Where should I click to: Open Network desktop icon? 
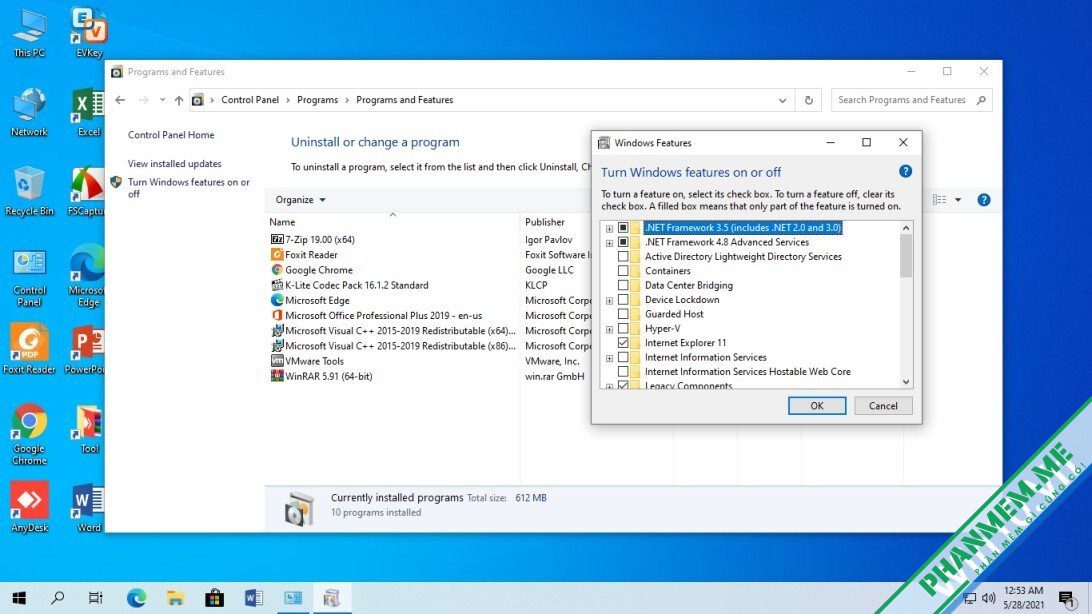pyautogui.click(x=29, y=113)
